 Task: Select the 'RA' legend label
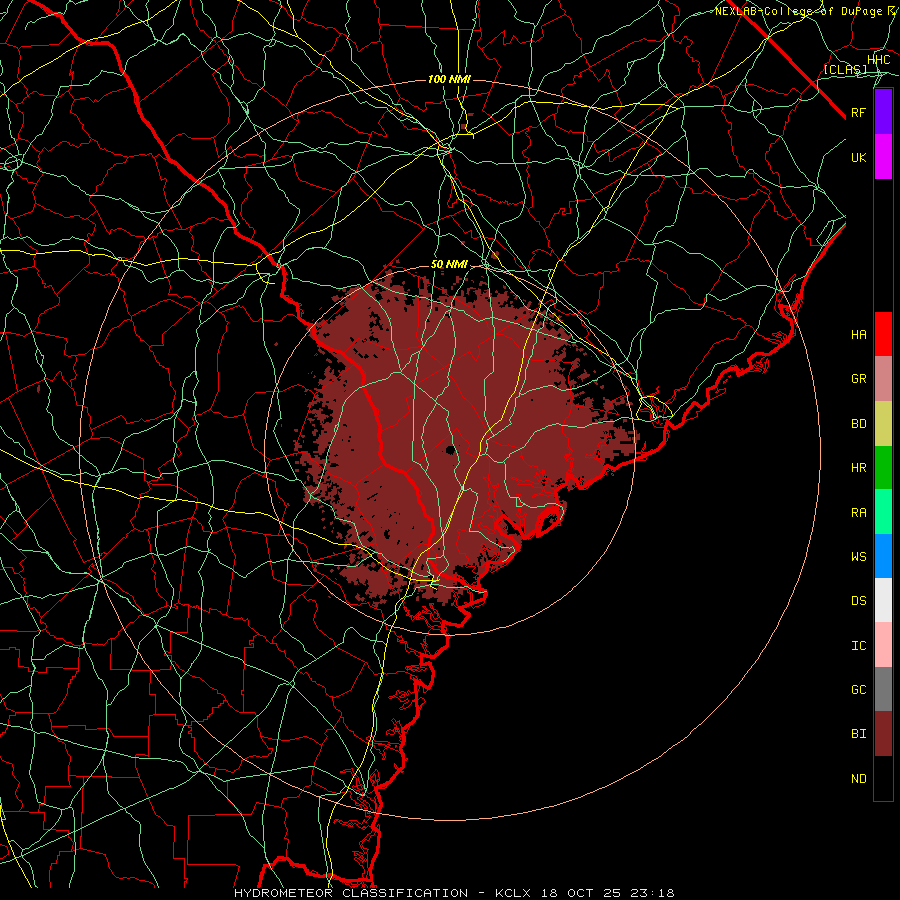pos(858,513)
